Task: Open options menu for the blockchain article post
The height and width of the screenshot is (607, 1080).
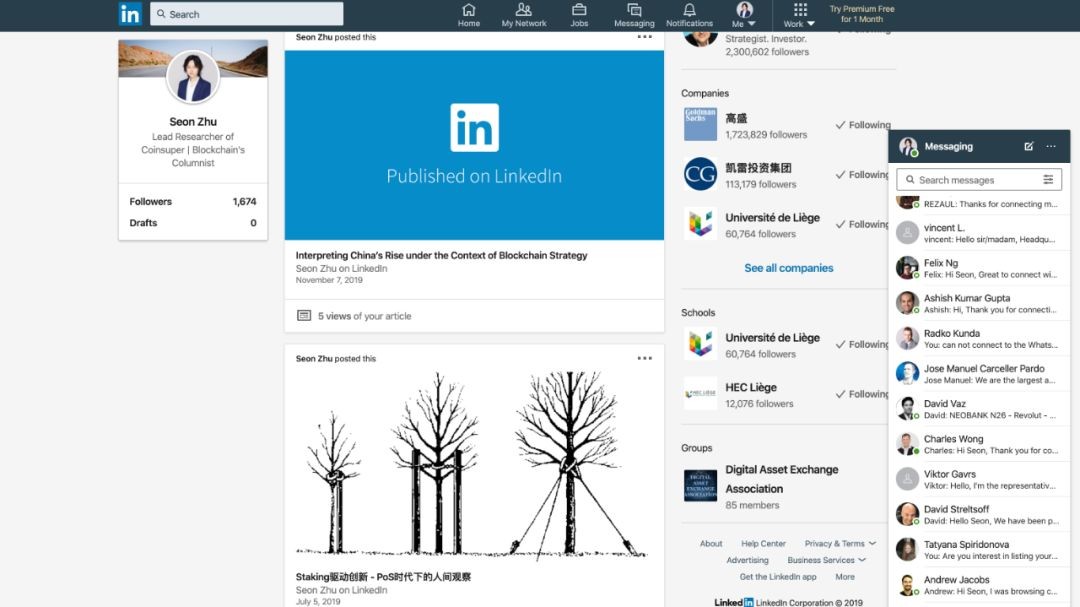Action: coord(644,37)
